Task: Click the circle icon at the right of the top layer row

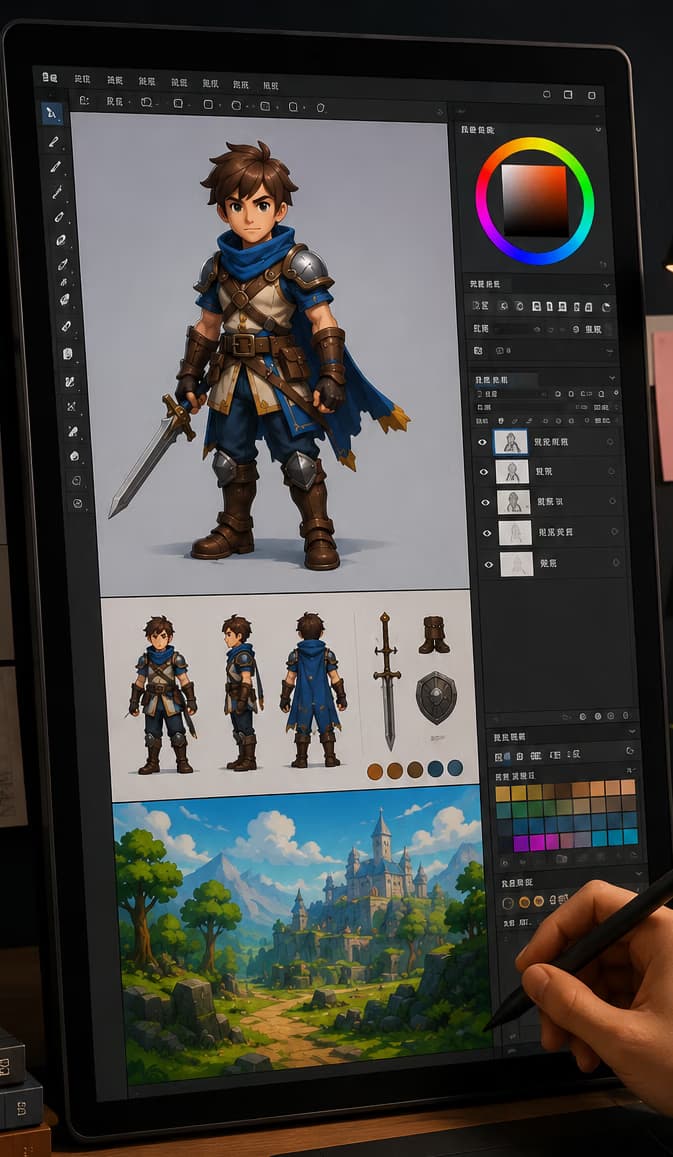Action: point(610,442)
